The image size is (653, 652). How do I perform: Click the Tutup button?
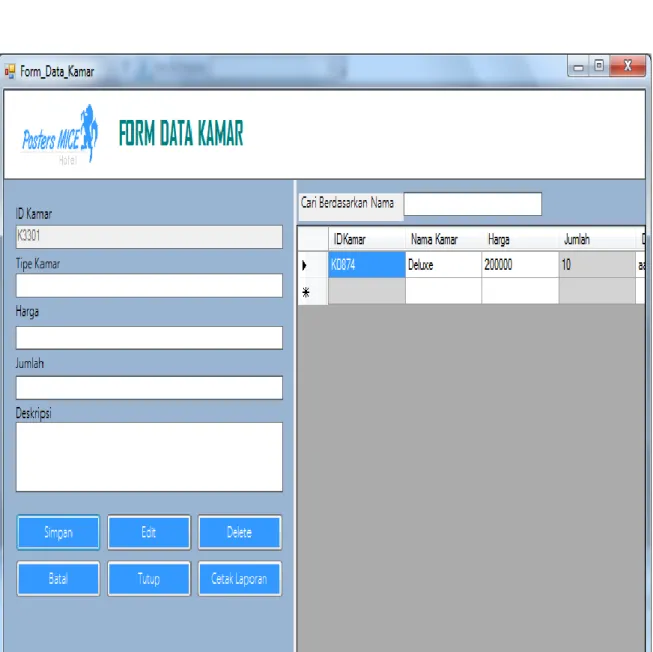coord(149,578)
